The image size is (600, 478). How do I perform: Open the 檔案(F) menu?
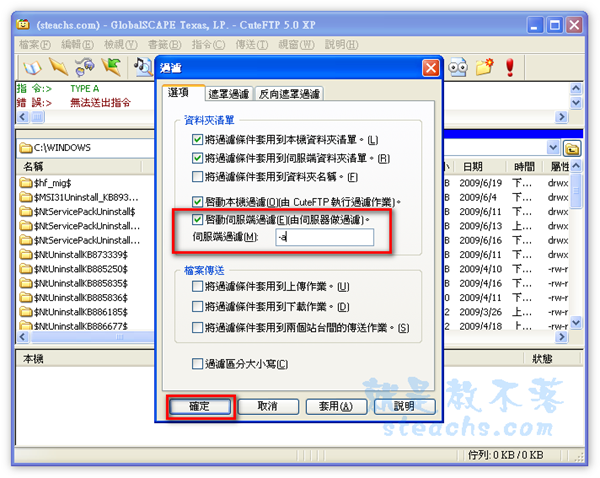click(35, 45)
